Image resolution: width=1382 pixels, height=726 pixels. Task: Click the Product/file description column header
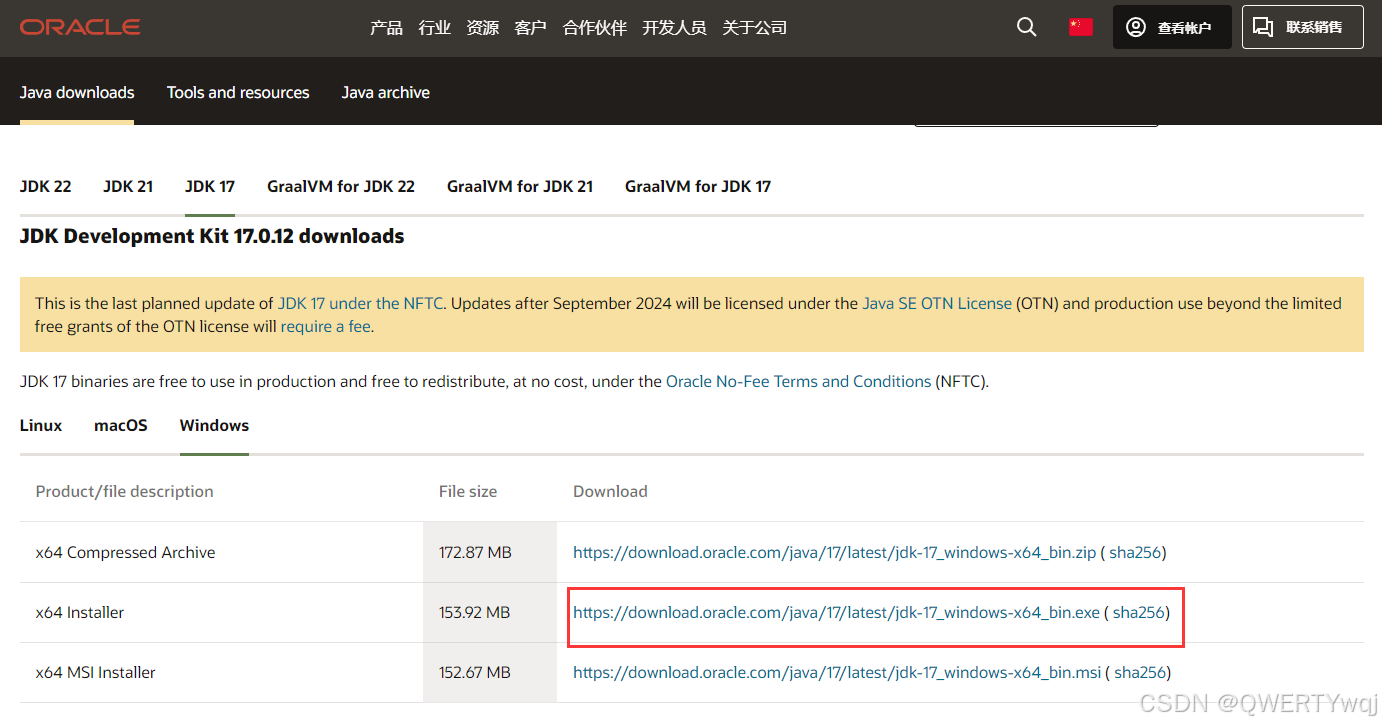[124, 491]
